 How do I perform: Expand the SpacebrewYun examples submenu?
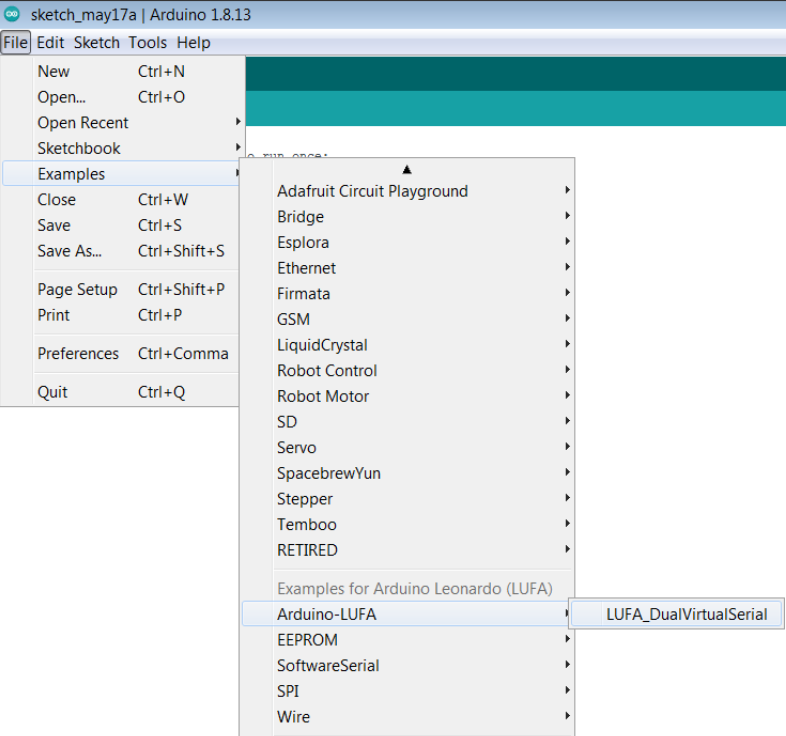[407, 473]
